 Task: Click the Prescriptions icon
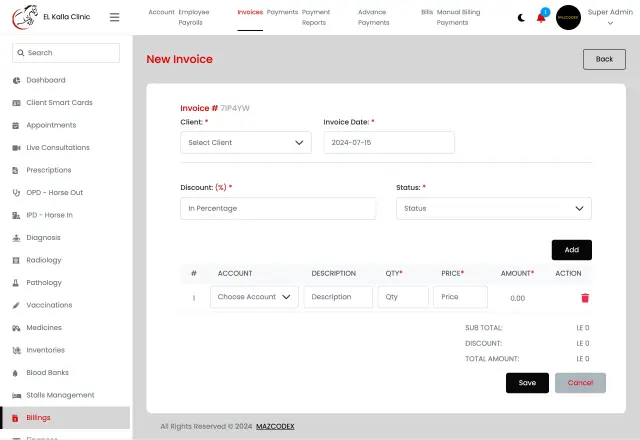[x=16, y=170]
